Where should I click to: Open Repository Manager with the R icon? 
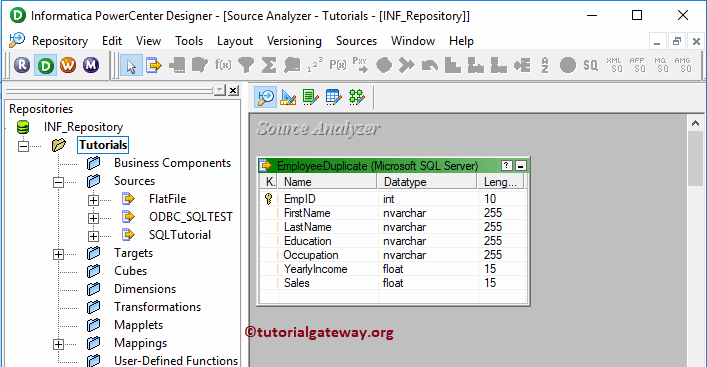point(22,65)
